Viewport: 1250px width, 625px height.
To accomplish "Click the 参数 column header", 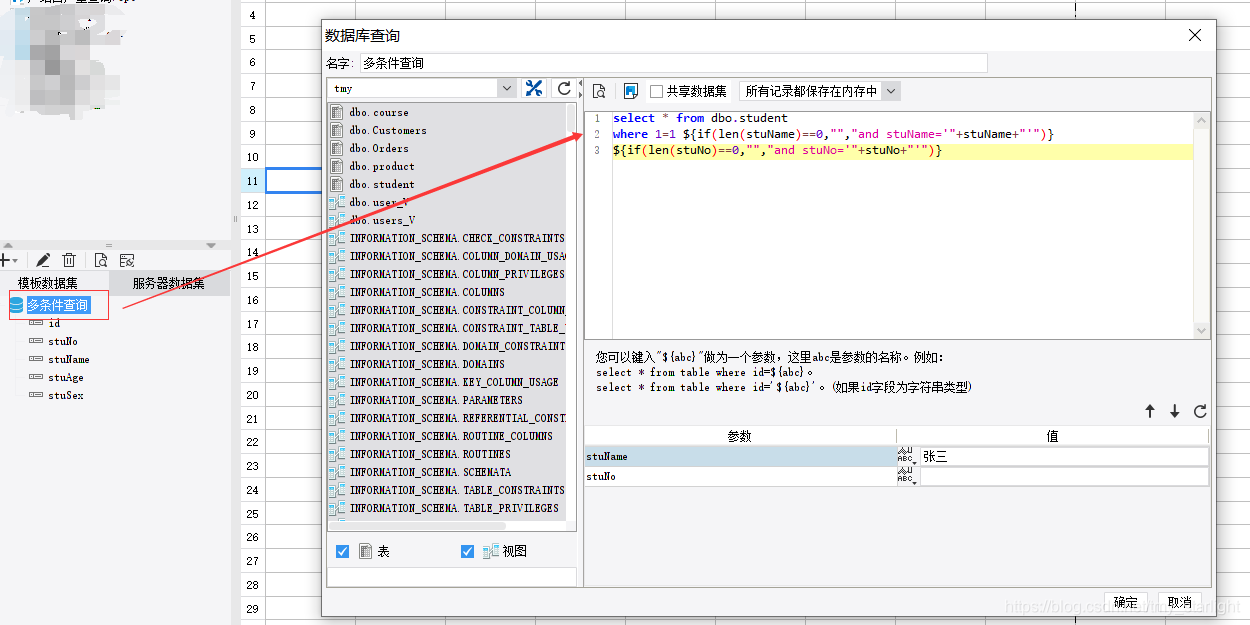I will click(740, 436).
